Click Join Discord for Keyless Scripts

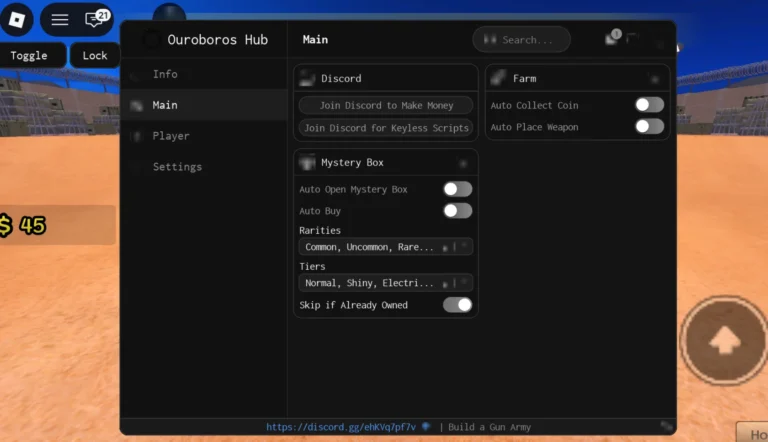click(386, 128)
